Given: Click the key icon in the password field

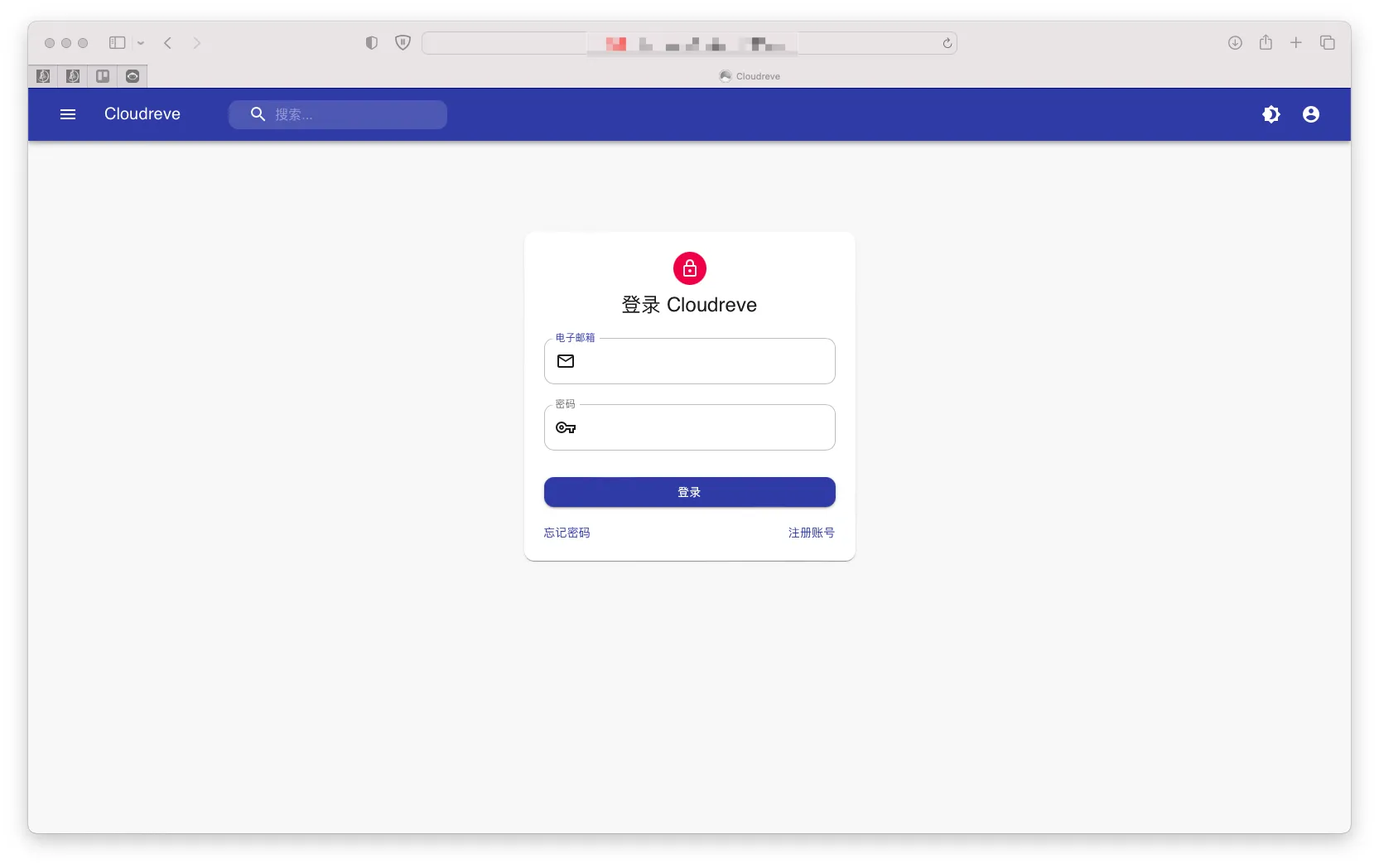Looking at the screenshot, I should [566, 427].
